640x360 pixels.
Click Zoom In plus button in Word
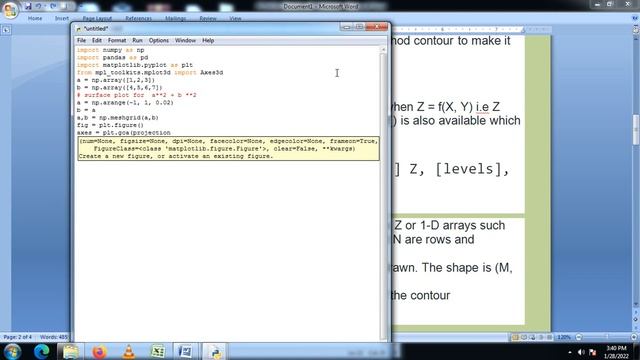tap(634, 337)
